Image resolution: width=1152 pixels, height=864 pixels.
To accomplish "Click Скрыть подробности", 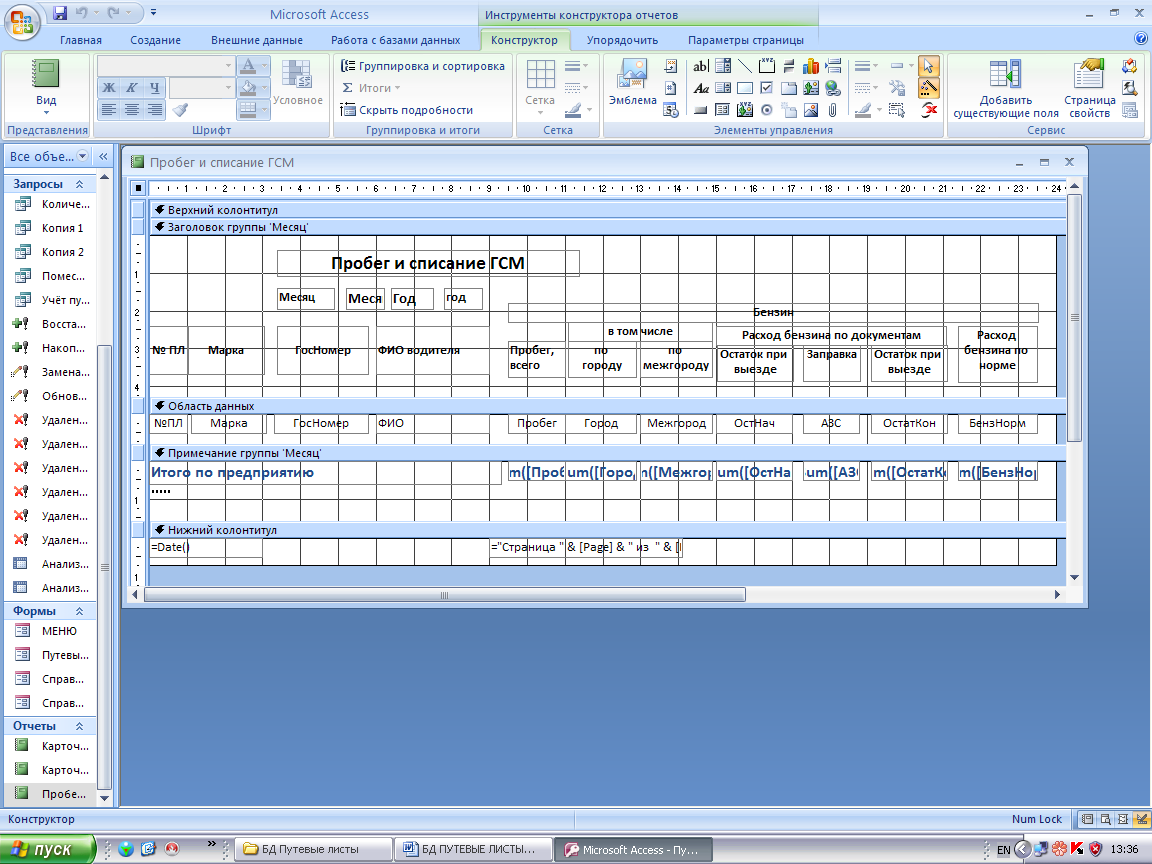I will pos(407,110).
